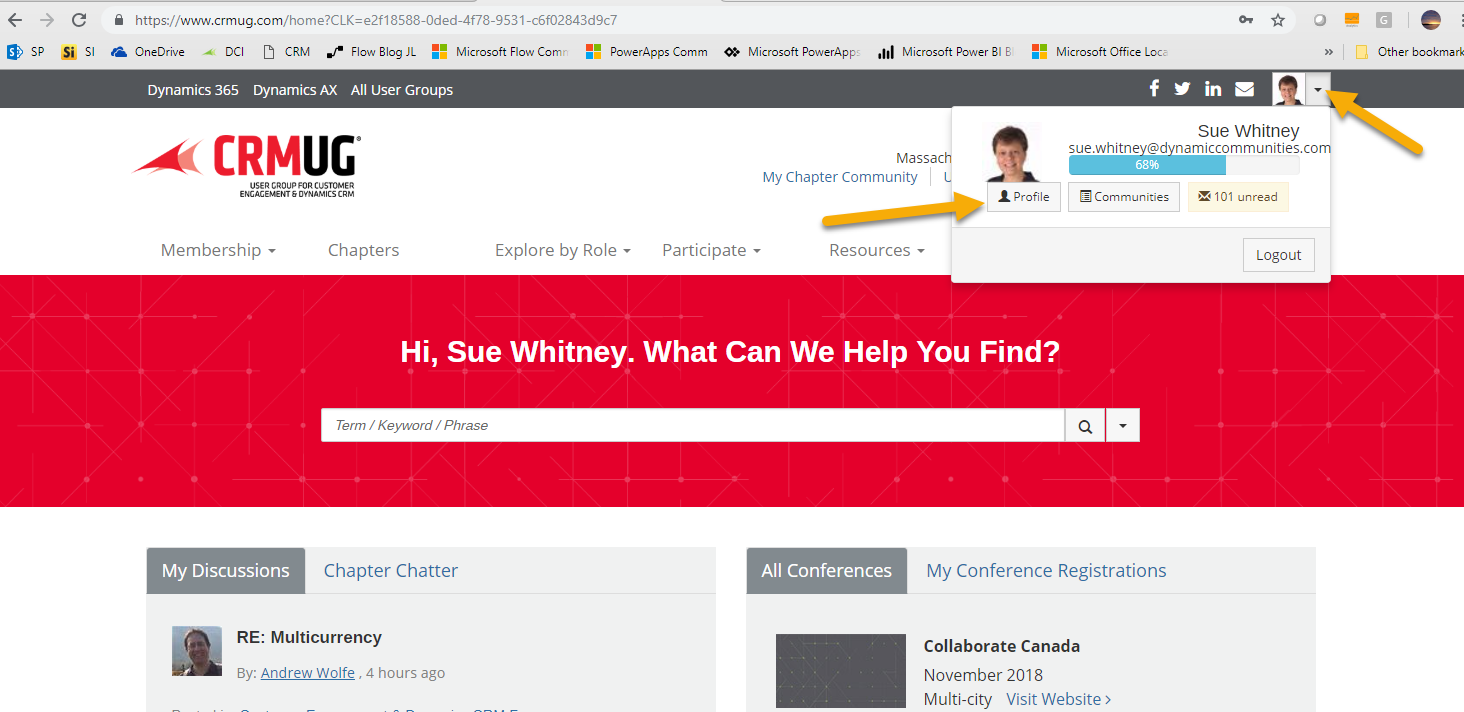Show more bookmarks with the overflow chevron
Viewport: 1464px width, 712px height.
(1328, 52)
